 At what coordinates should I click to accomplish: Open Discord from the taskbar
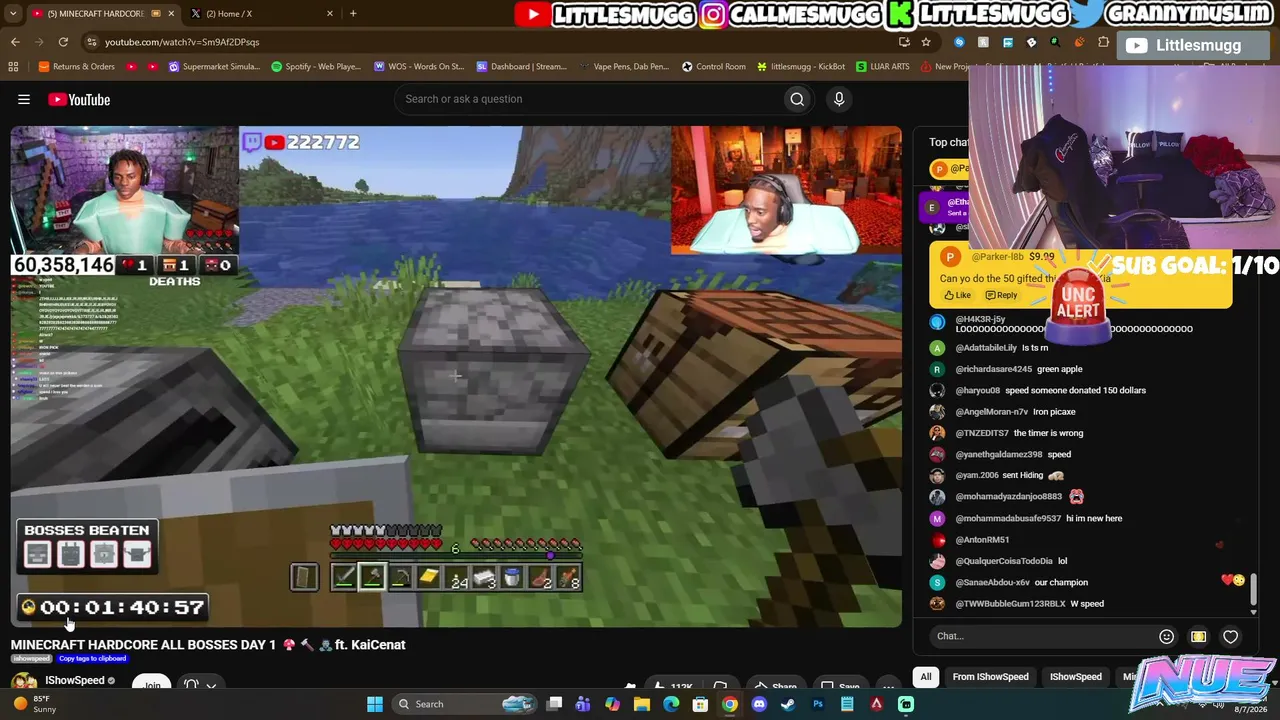(x=759, y=704)
